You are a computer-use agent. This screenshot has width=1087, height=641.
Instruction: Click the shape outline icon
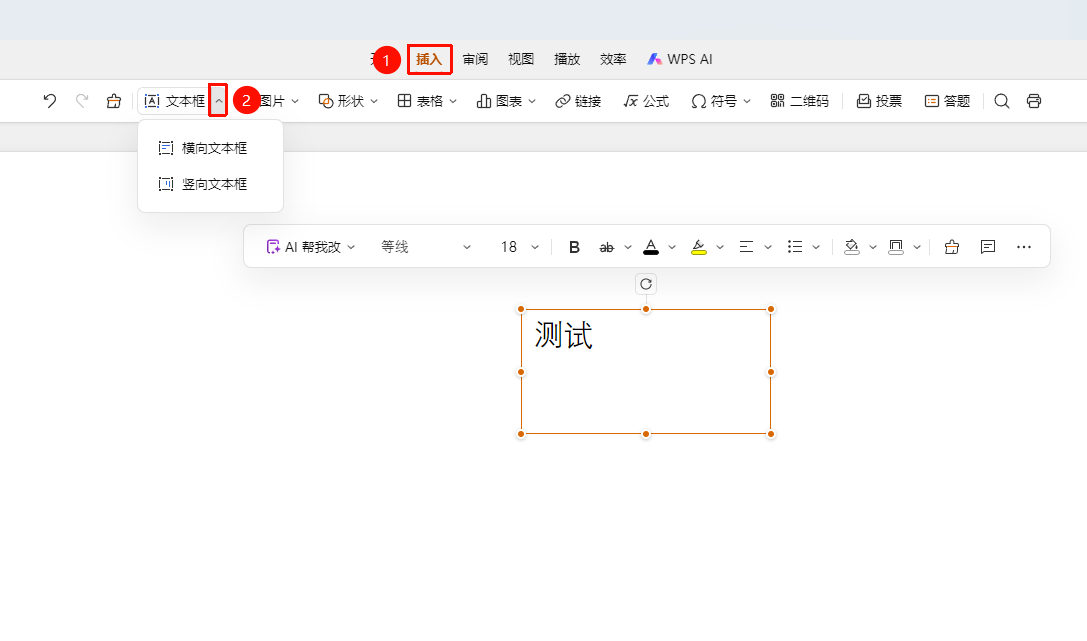[x=896, y=247]
